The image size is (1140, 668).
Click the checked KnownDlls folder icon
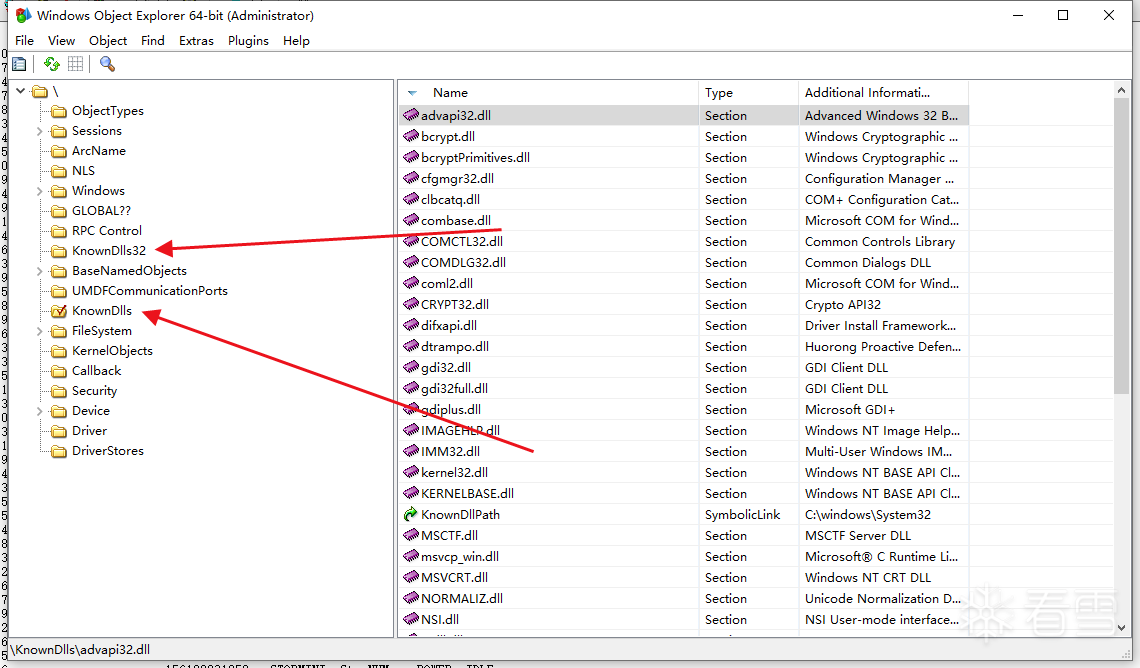(x=59, y=311)
